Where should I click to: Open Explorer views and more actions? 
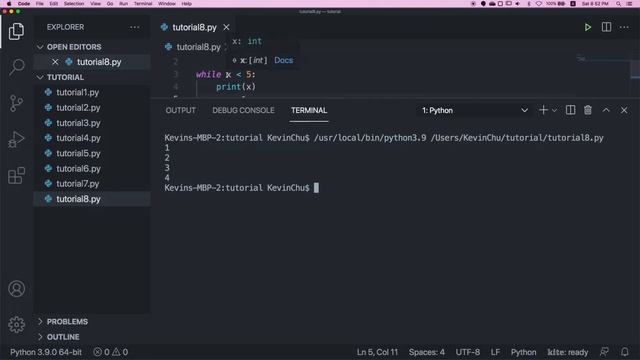(x=135, y=27)
